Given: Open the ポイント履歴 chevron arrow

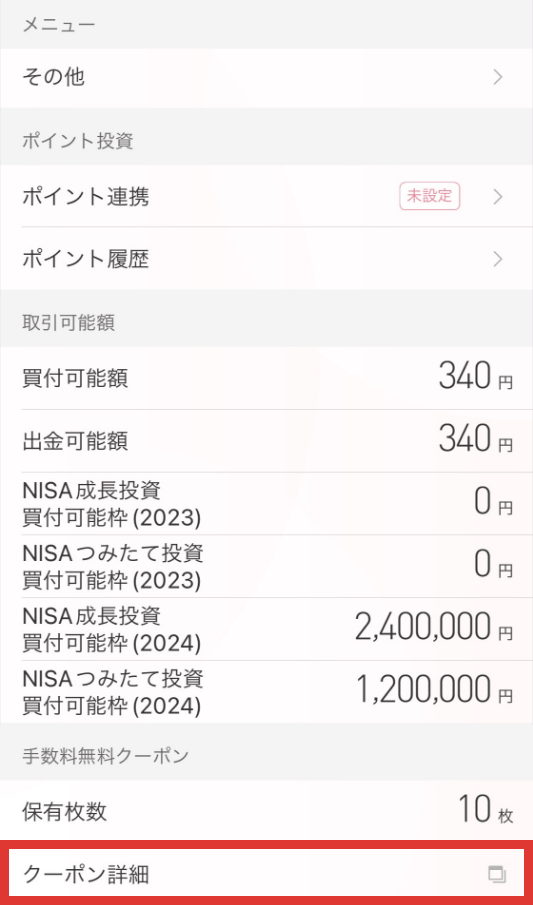Looking at the screenshot, I should coord(498,260).
